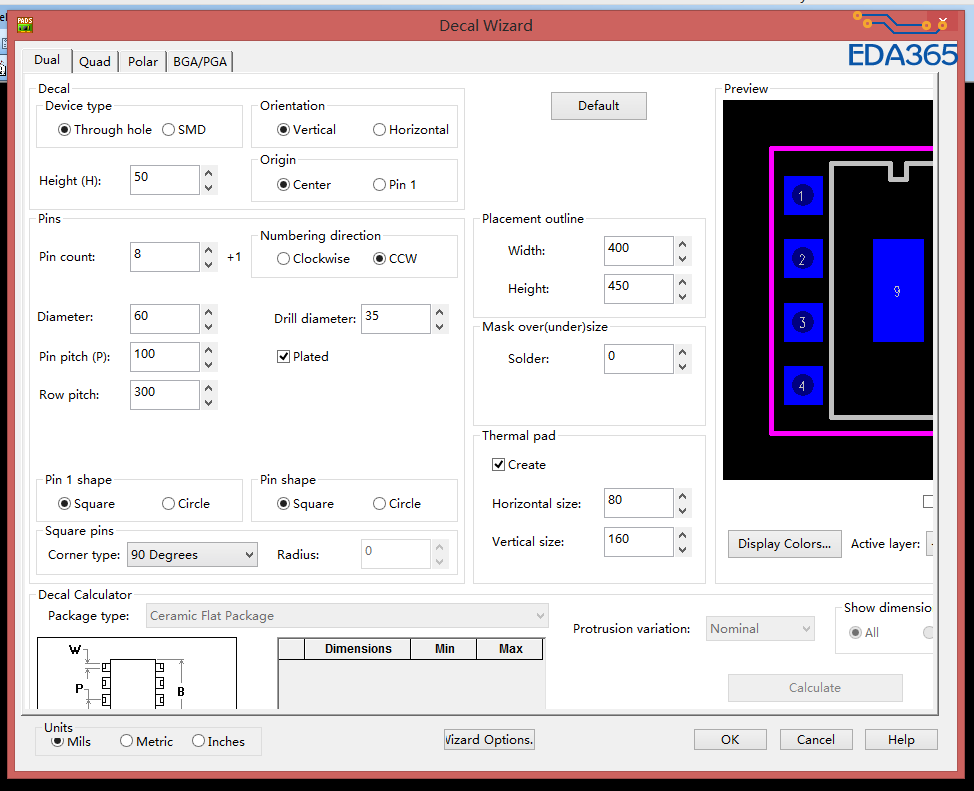The image size is (974, 791).
Task: Decrease Placement outline Height with down arrow
Action: point(683,296)
